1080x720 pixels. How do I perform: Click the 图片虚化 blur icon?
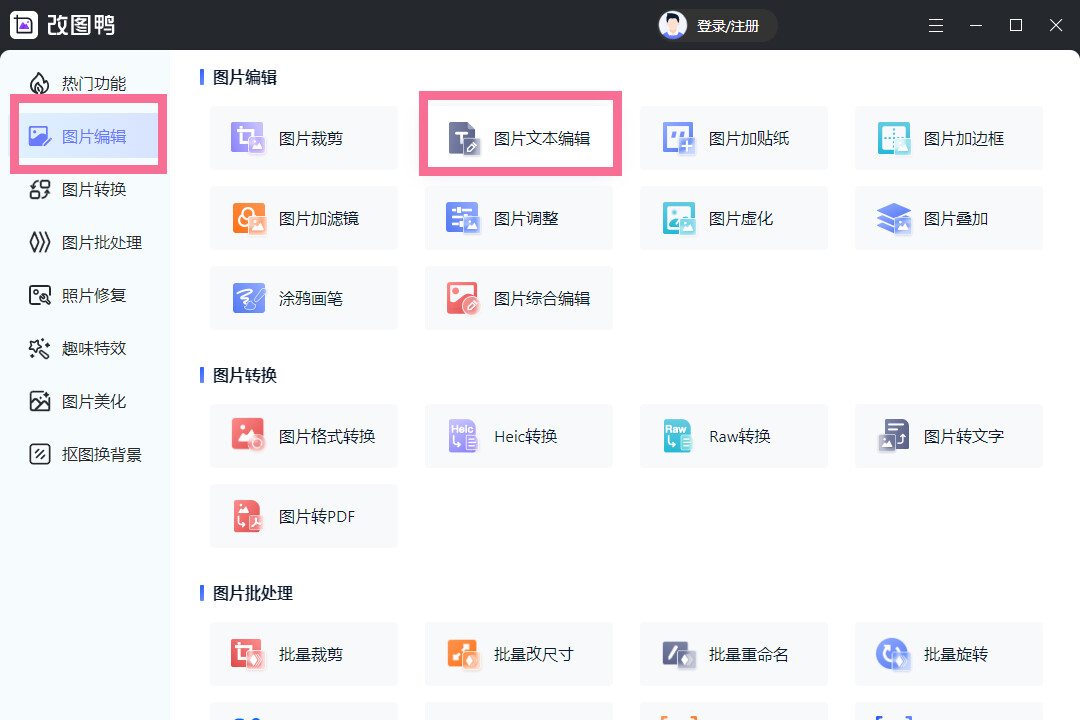point(678,218)
